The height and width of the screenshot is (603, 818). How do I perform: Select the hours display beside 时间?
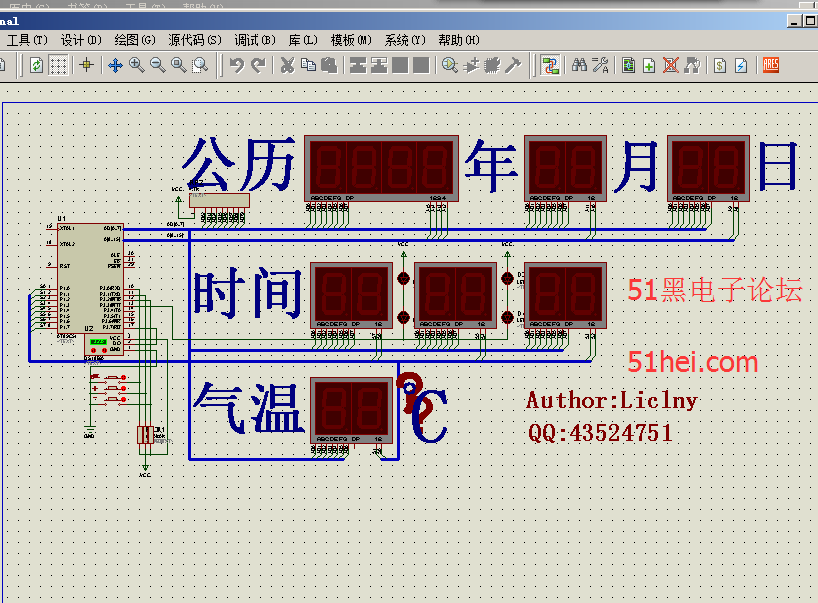(x=352, y=295)
